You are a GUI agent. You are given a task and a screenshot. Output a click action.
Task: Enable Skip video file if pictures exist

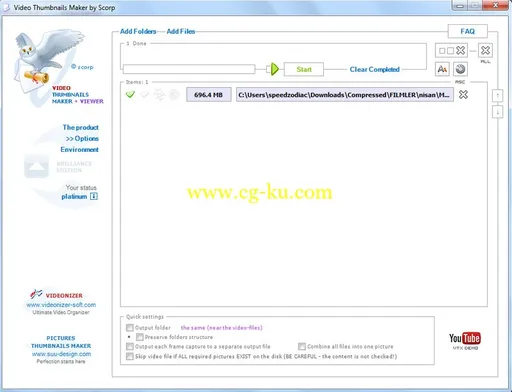point(130,356)
